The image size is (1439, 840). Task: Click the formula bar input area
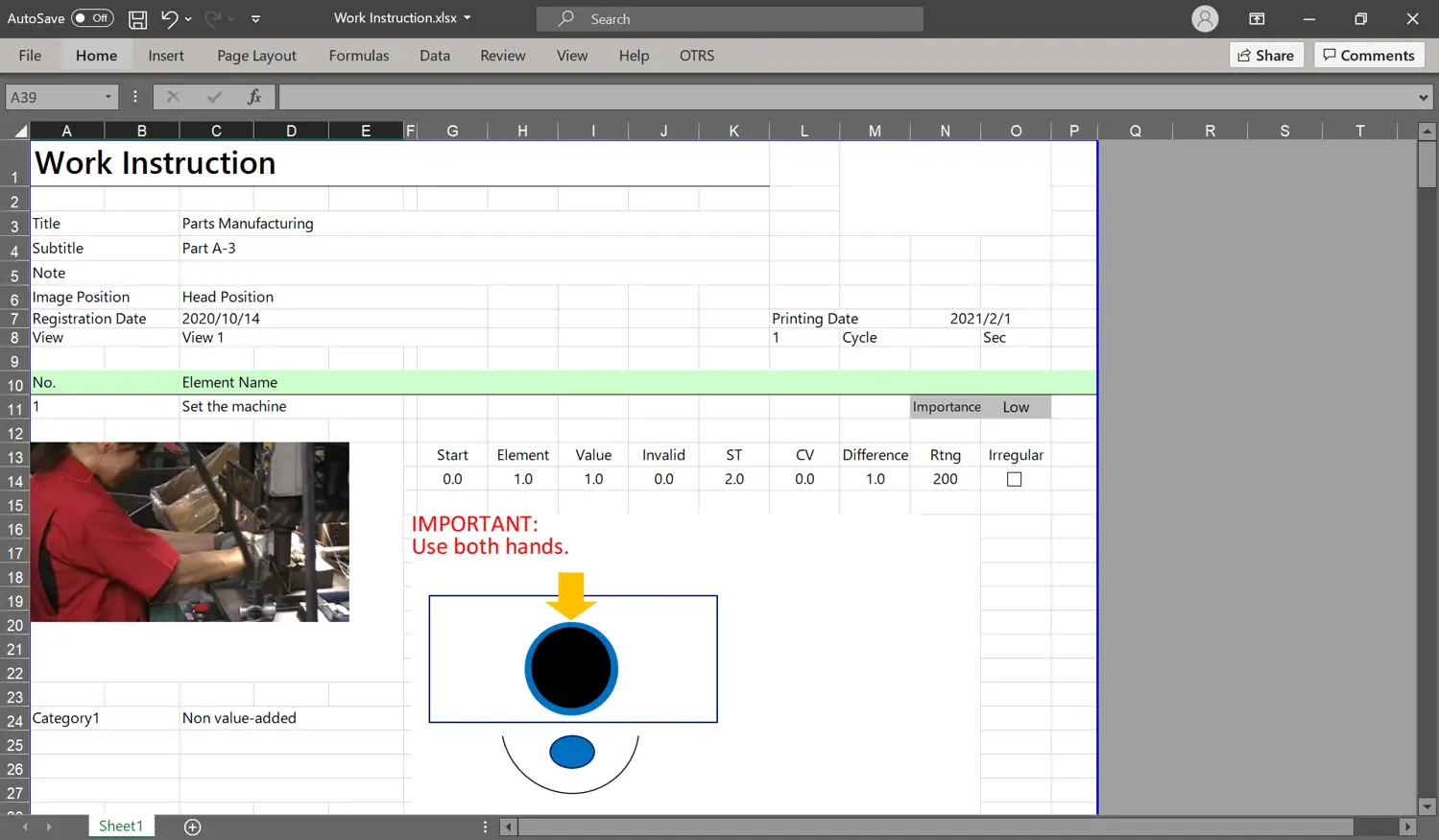pyautogui.click(x=847, y=97)
